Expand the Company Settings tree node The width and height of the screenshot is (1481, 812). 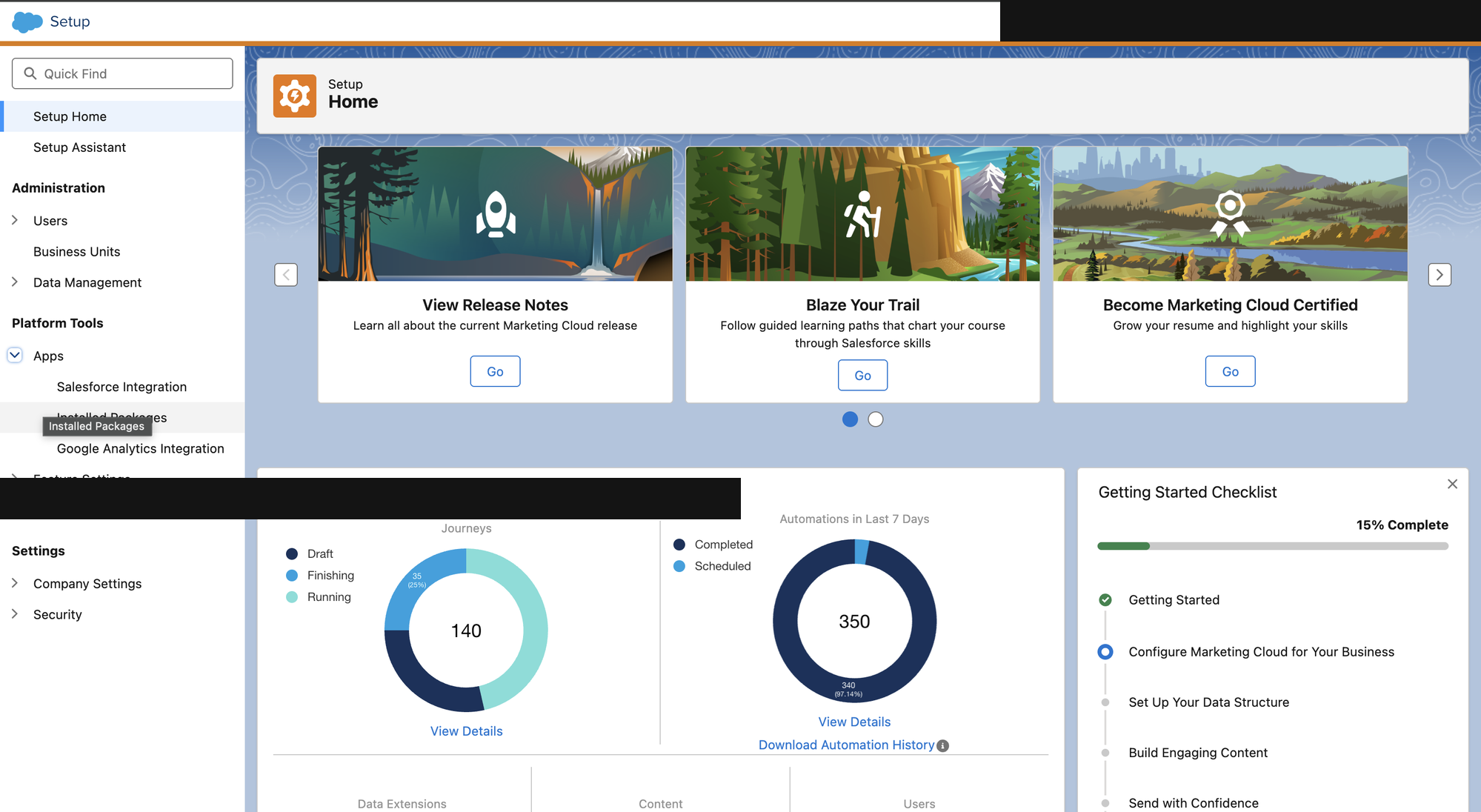click(15, 583)
